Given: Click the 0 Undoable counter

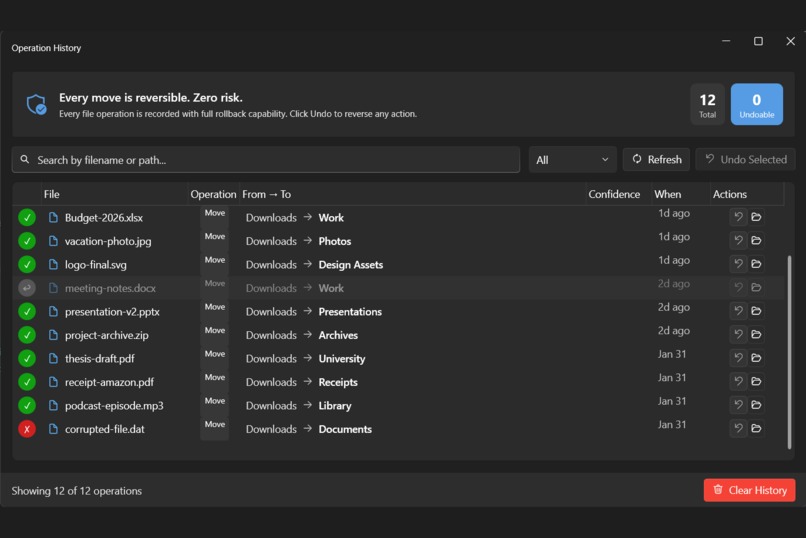Looking at the screenshot, I should (757, 104).
